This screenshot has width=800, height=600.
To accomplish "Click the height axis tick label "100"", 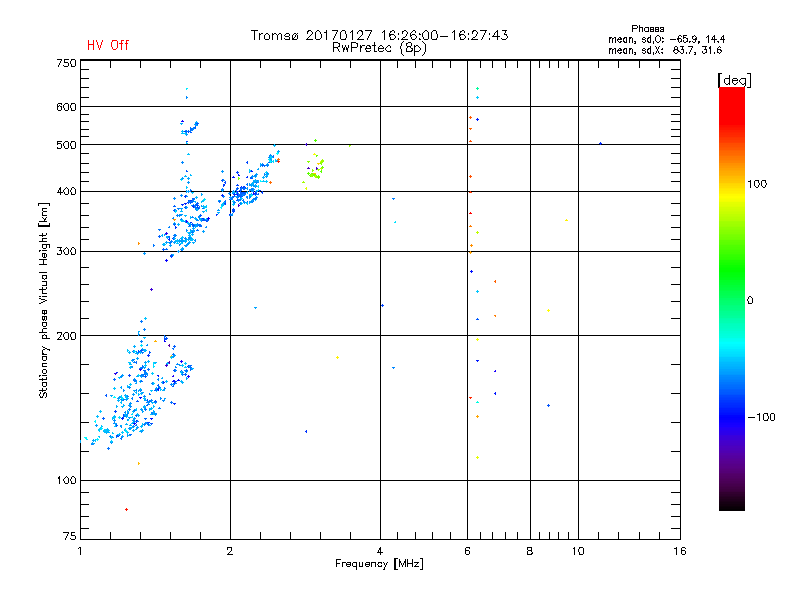I will 66,481.
